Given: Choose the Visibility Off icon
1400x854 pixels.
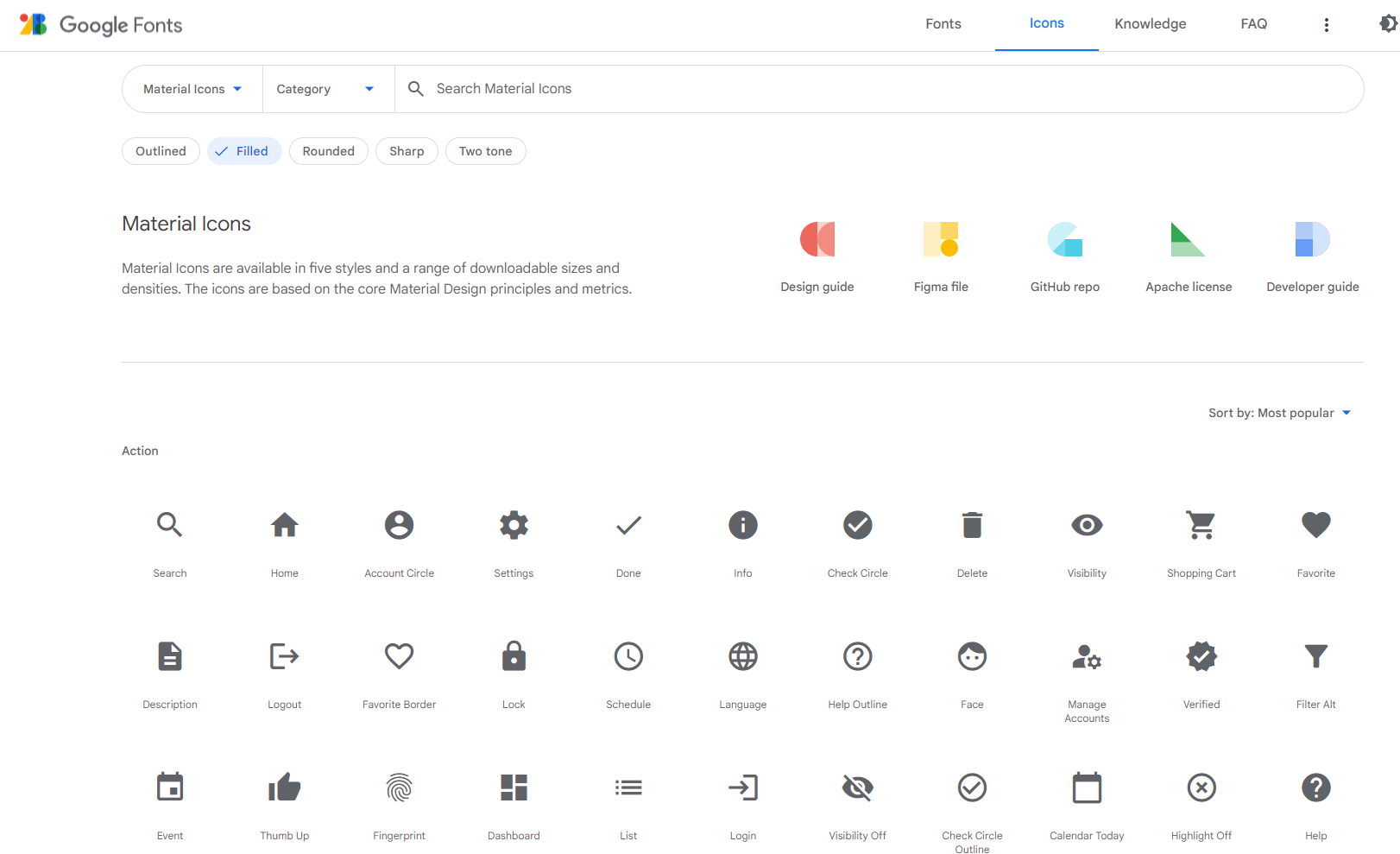Looking at the screenshot, I should pyautogui.click(x=858, y=788).
